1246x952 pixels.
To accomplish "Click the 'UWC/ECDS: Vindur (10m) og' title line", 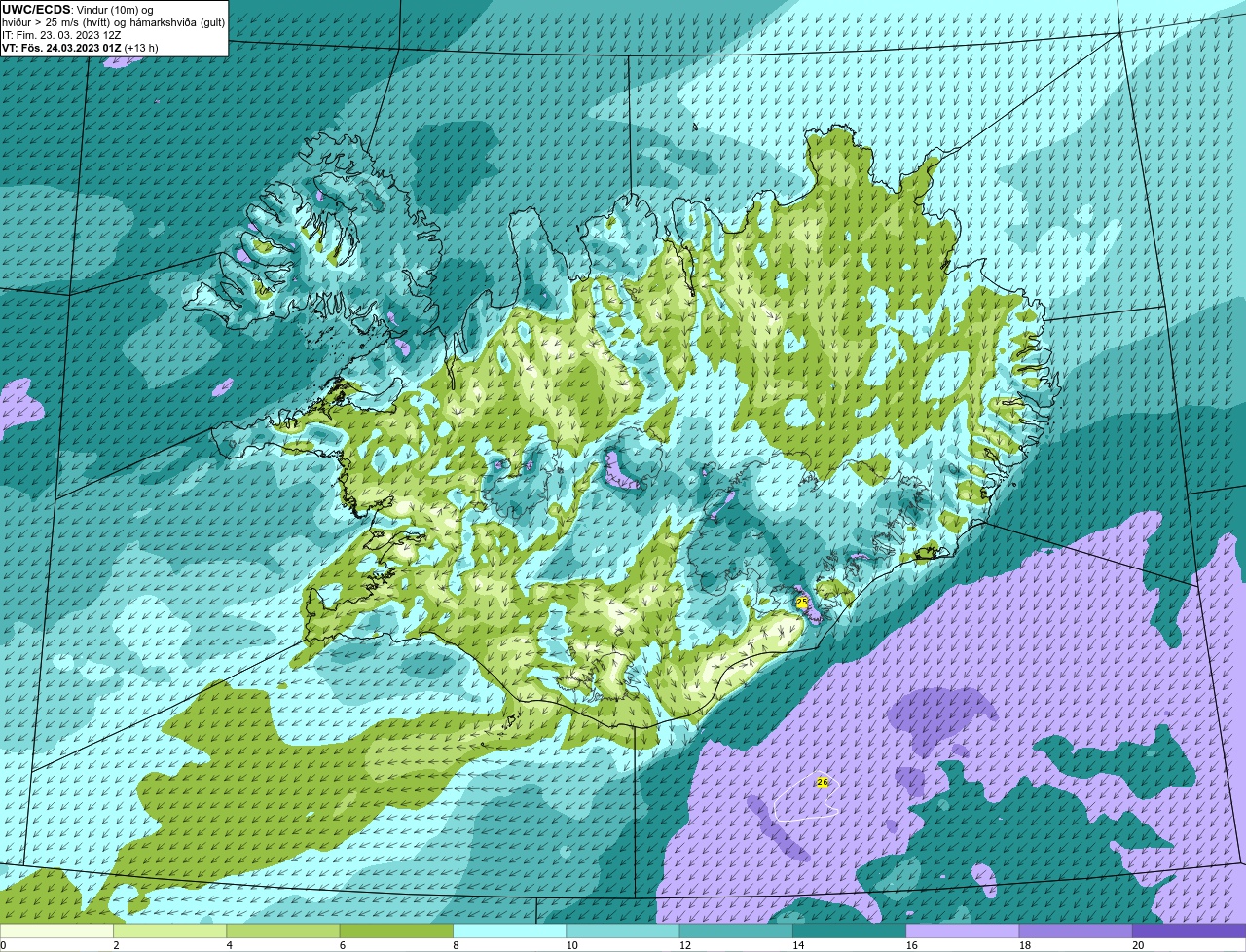I will pyautogui.click(x=78, y=10).
